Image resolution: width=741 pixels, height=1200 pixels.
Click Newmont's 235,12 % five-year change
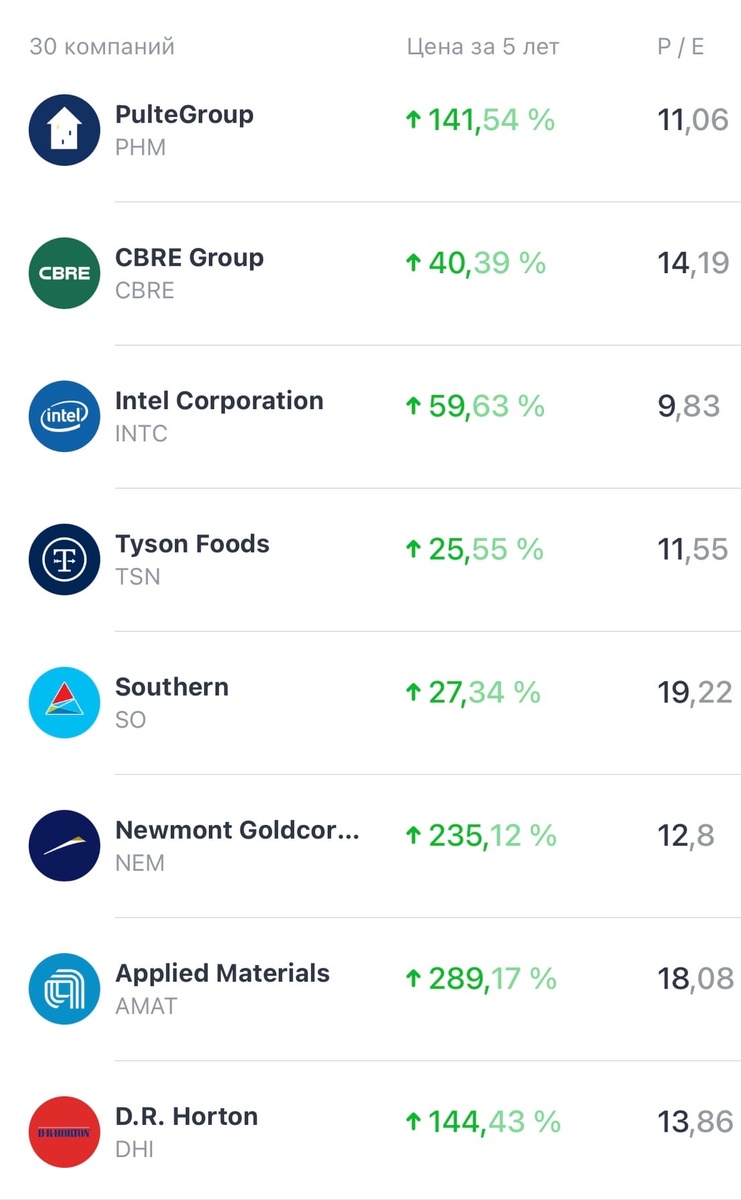coord(481,835)
